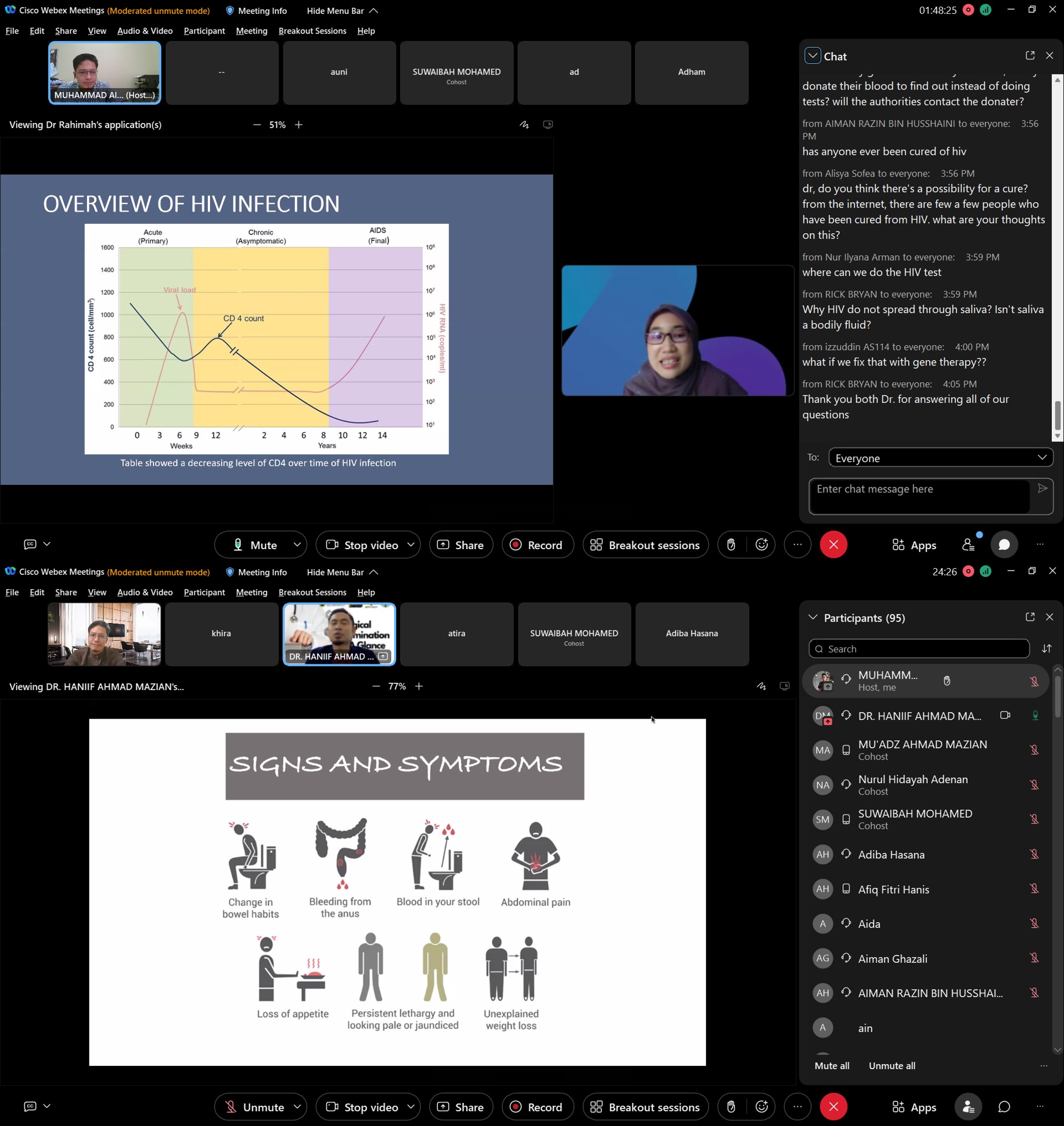Click the sort participants icon next to Search
The height and width of the screenshot is (1126, 1064).
click(1047, 648)
